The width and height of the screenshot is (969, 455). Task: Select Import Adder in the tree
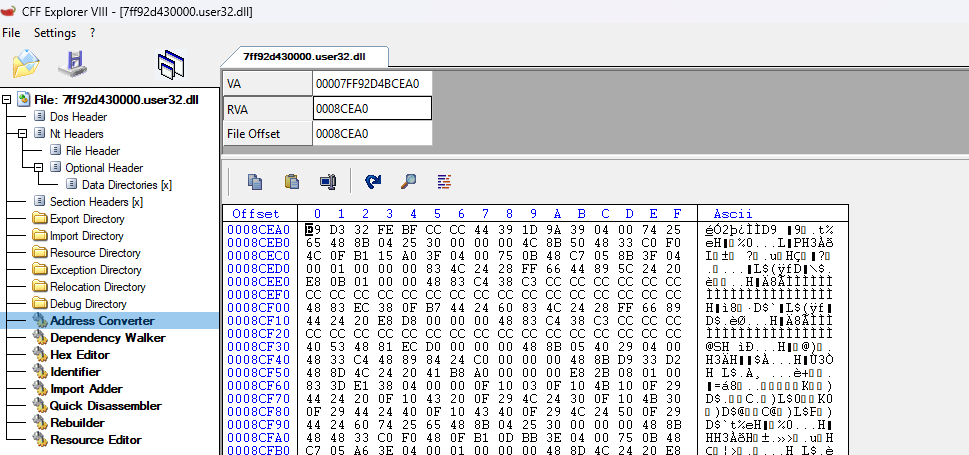[x=87, y=388]
